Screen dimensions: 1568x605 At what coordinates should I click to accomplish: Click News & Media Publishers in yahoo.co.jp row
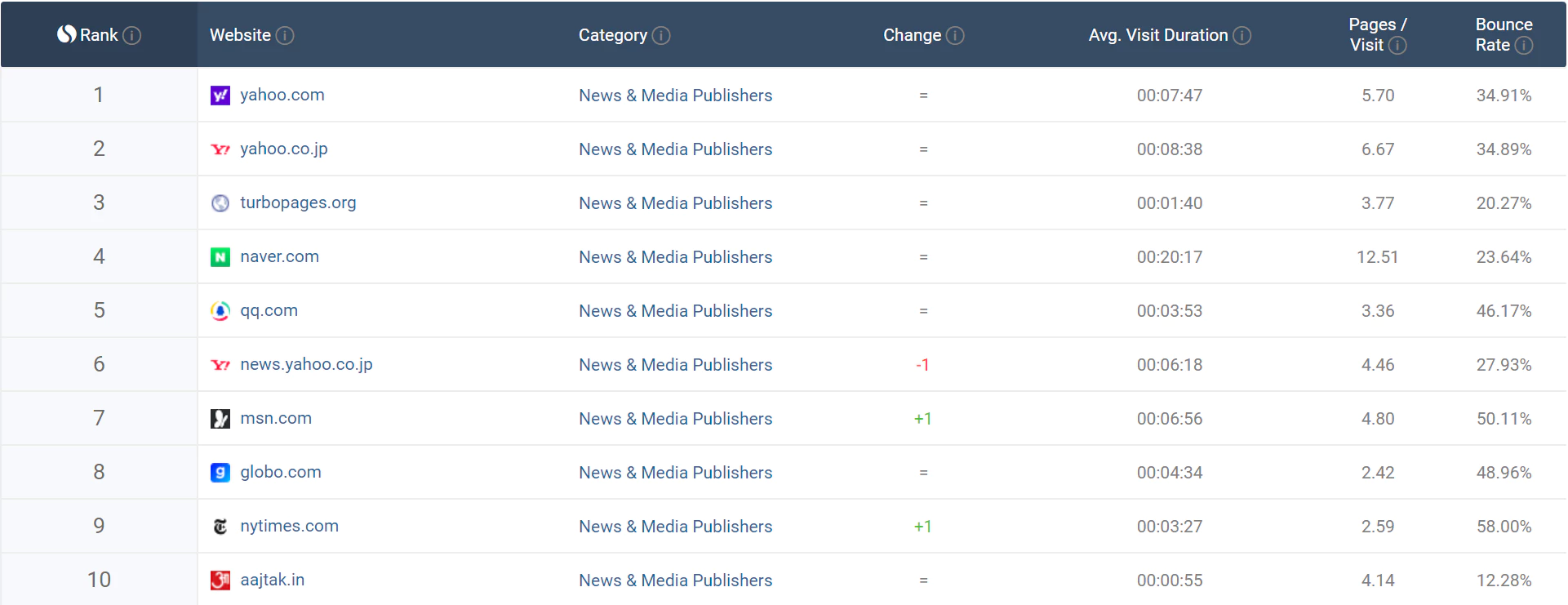pos(675,149)
